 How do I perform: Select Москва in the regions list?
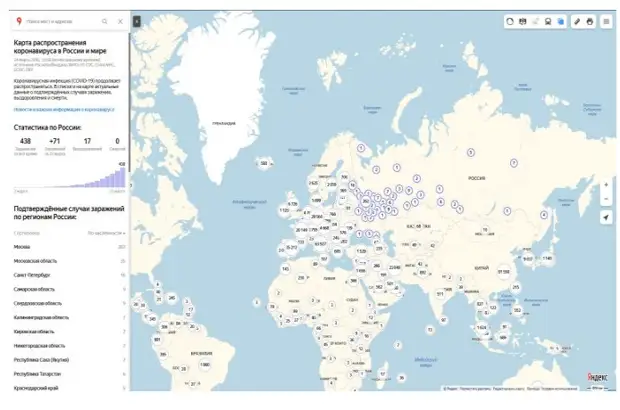point(23,245)
